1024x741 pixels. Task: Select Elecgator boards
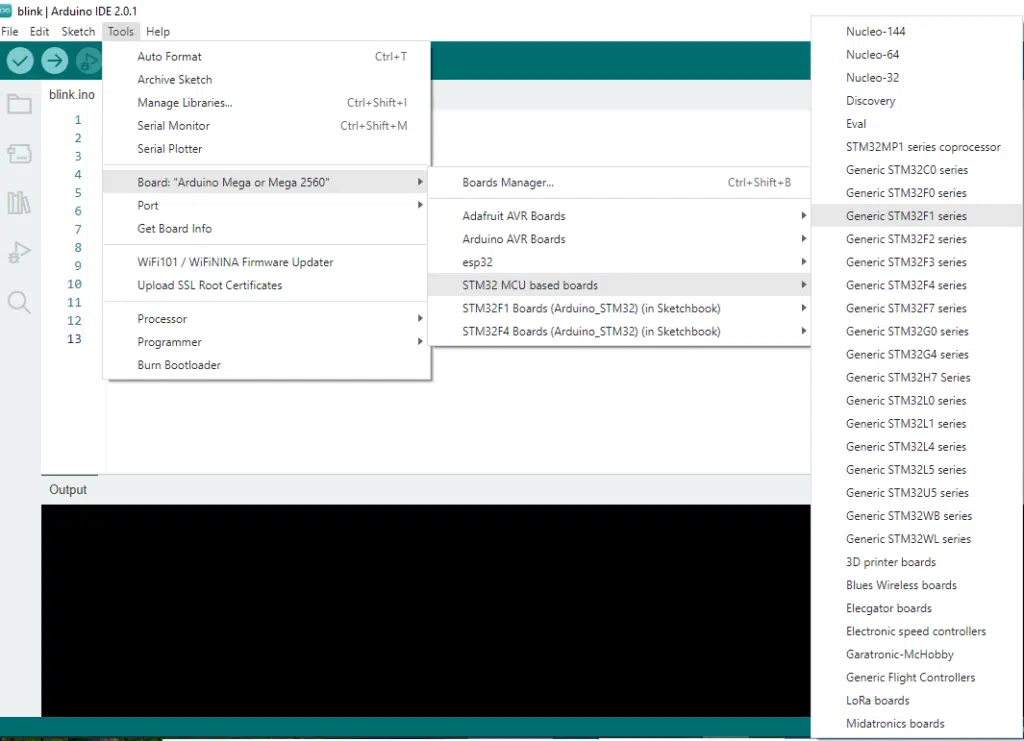pyautogui.click(x=917, y=608)
